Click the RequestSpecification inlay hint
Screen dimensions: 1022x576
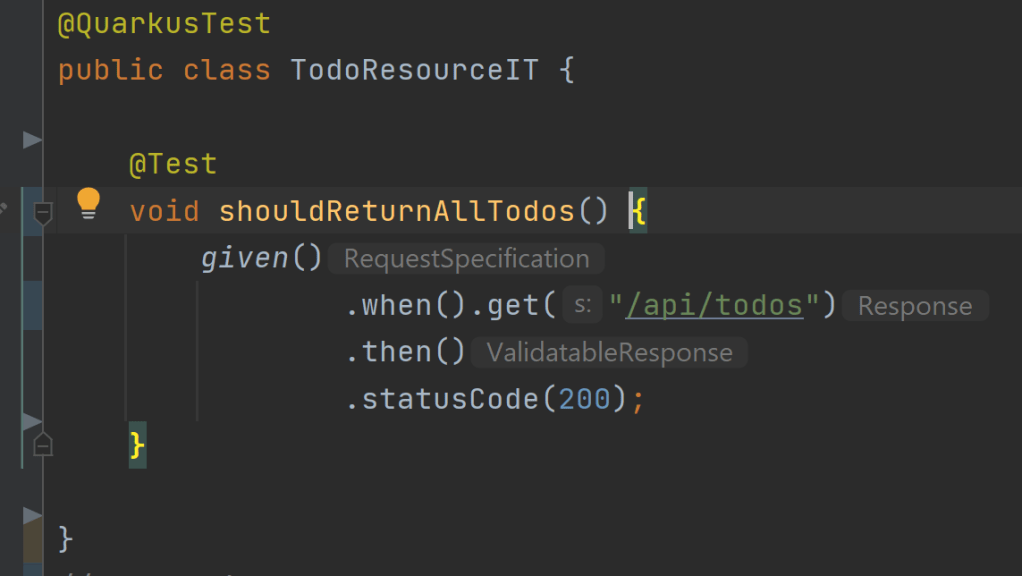pos(466,259)
